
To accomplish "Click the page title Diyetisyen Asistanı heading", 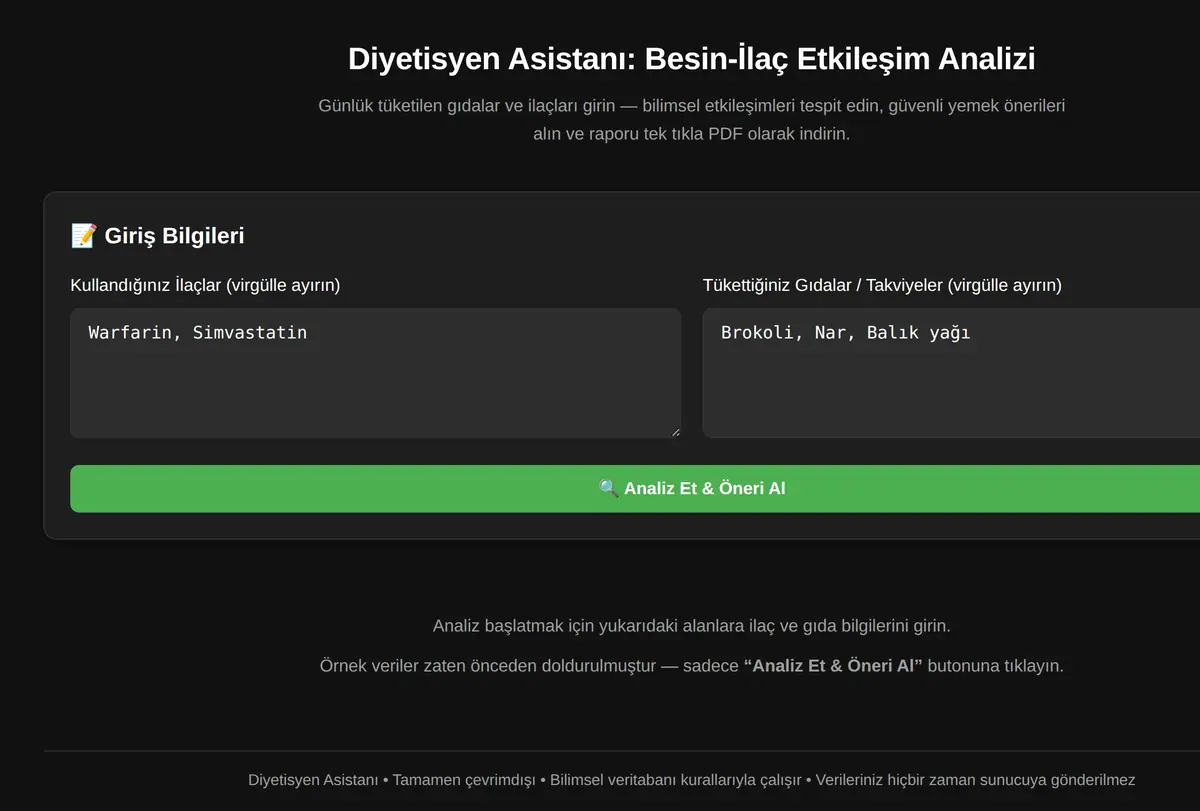I will 692,59.
